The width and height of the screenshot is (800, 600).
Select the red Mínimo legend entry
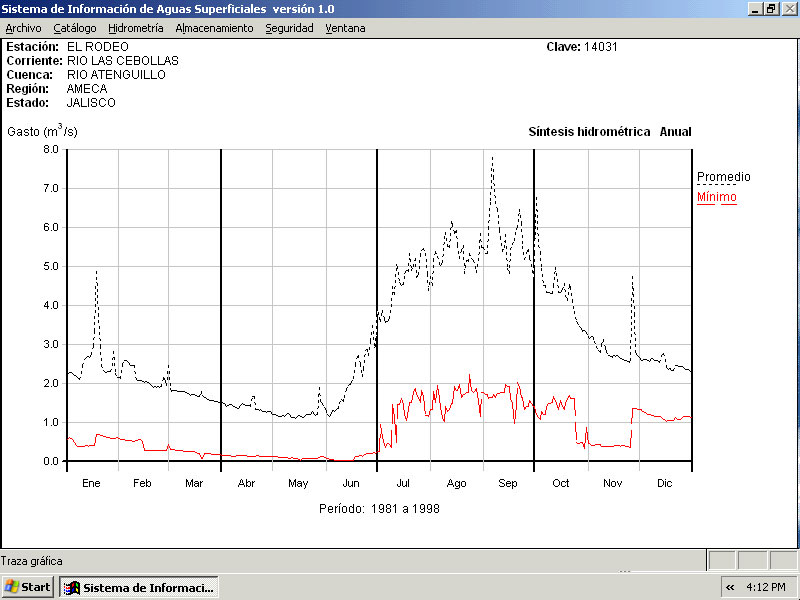(x=716, y=197)
